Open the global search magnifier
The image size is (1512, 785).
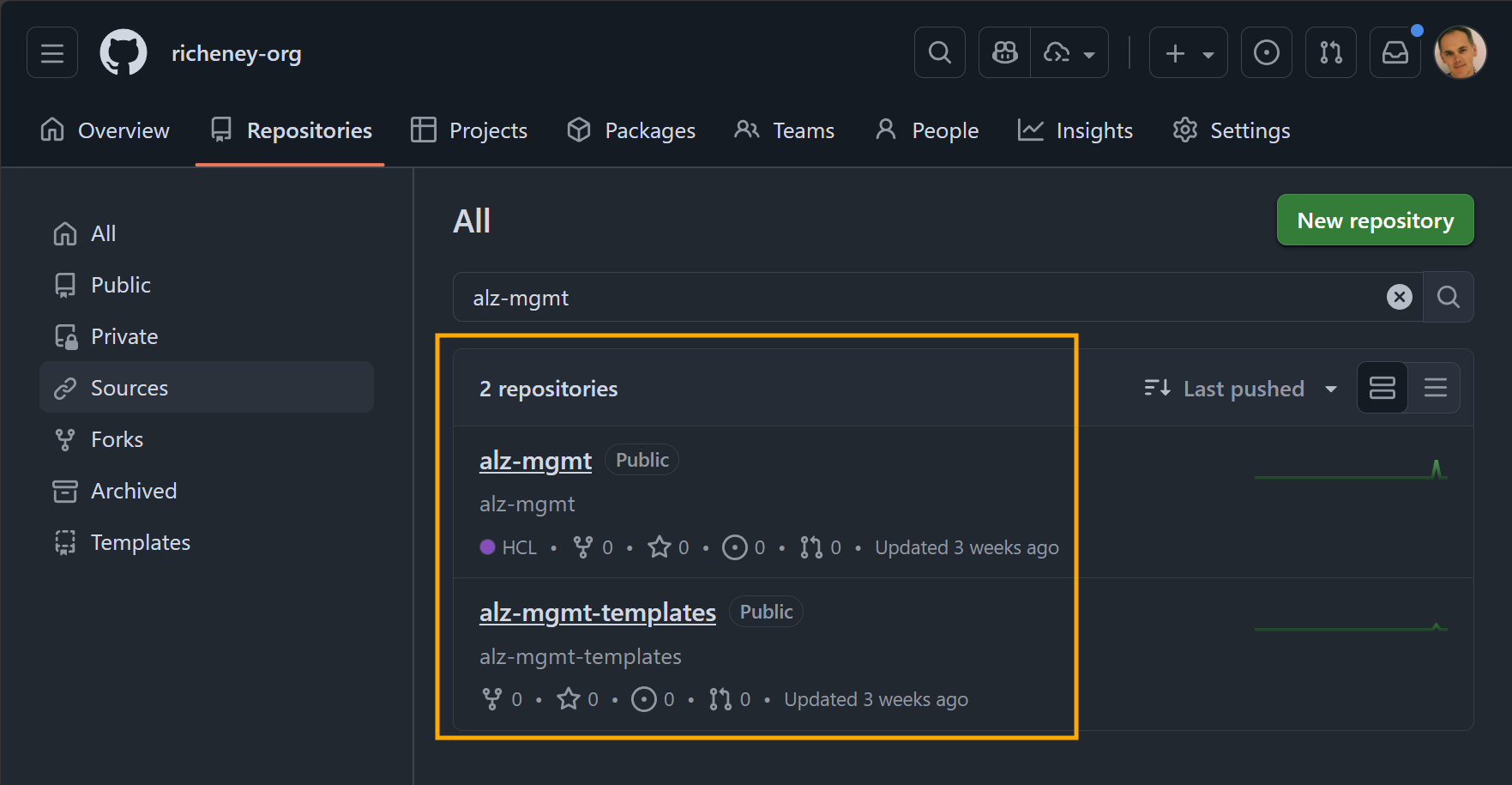(939, 53)
